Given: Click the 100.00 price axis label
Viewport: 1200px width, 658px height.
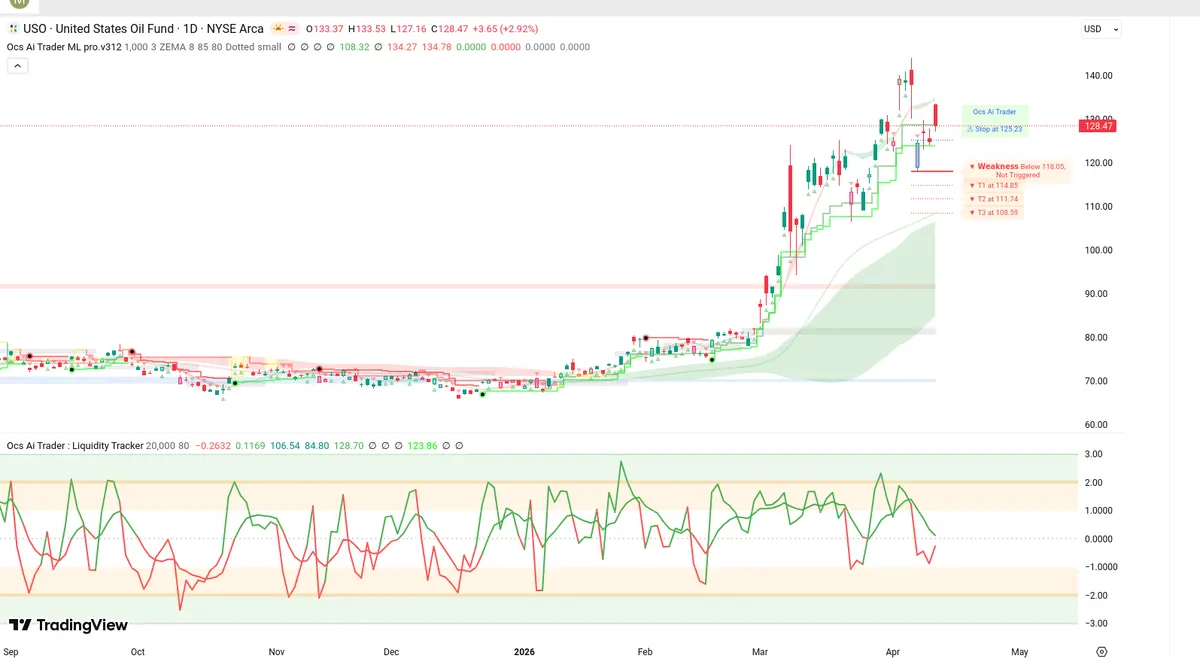Looking at the screenshot, I should [1099, 250].
